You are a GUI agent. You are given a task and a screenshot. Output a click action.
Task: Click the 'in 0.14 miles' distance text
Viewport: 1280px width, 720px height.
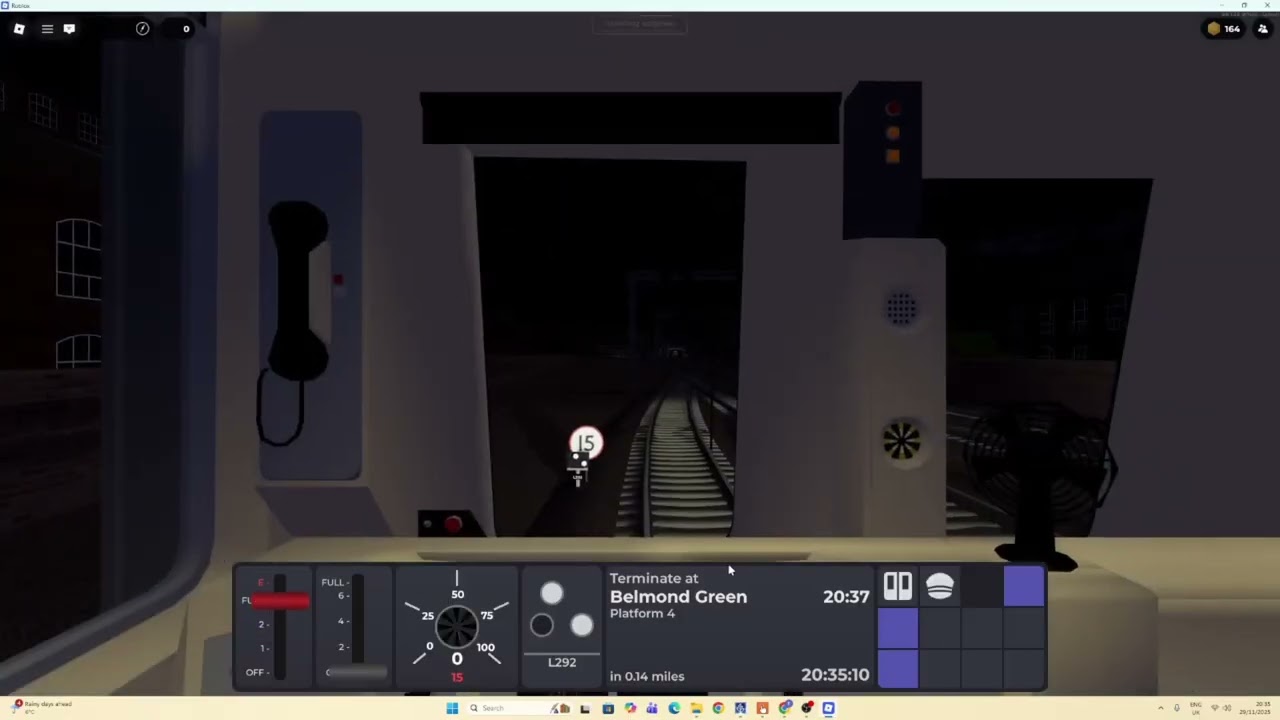tap(647, 676)
